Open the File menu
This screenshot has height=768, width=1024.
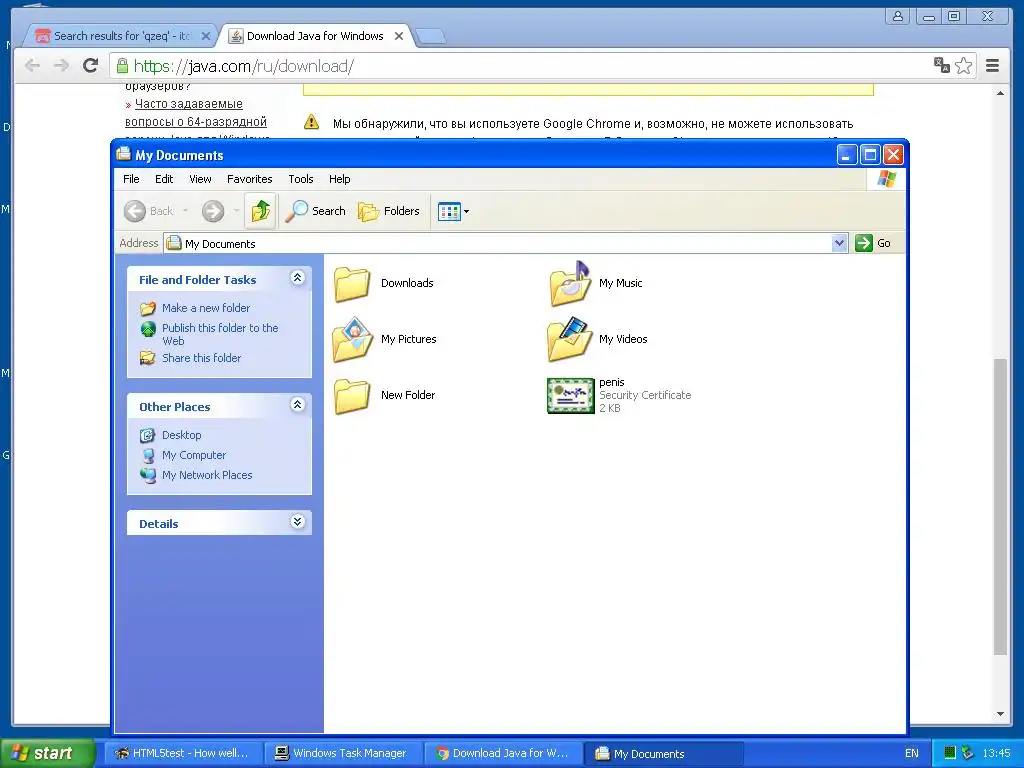[x=131, y=179]
